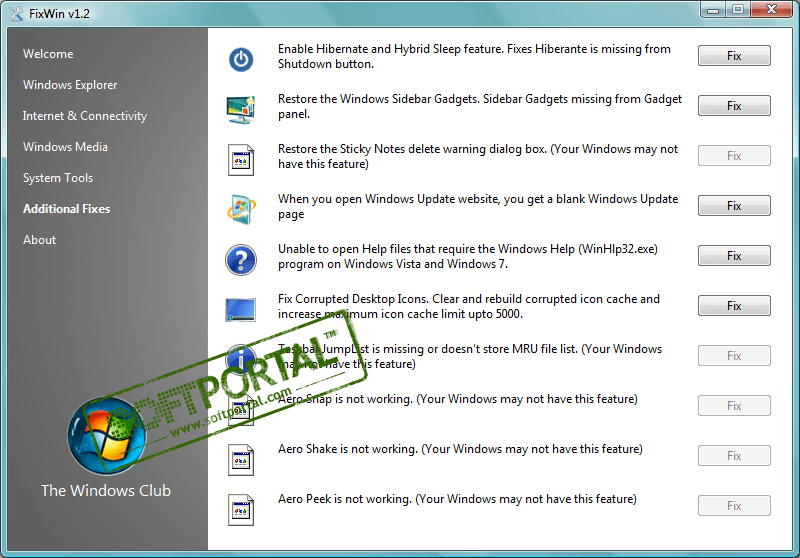The height and width of the screenshot is (558, 800).
Task: Click Fix for Aero Snap not working
Action: [734, 405]
